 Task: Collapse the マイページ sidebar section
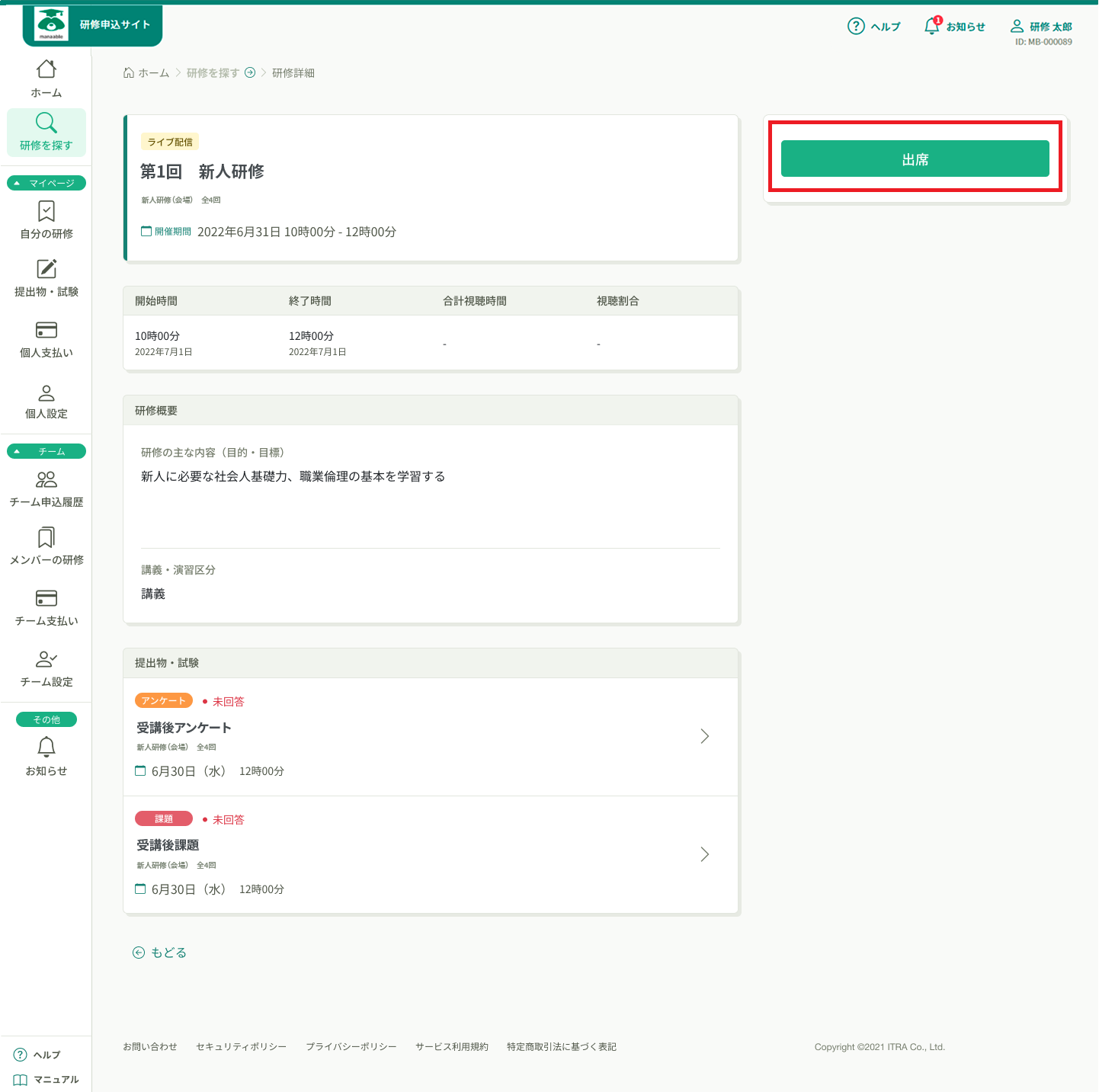46,183
